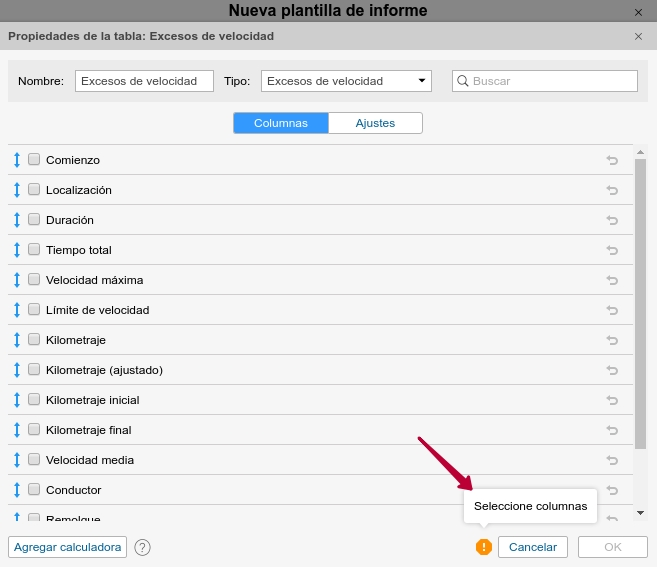657x567 pixels.
Task: Click the reset arrow icon for Velocidad media
Action: click(x=612, y=460)
